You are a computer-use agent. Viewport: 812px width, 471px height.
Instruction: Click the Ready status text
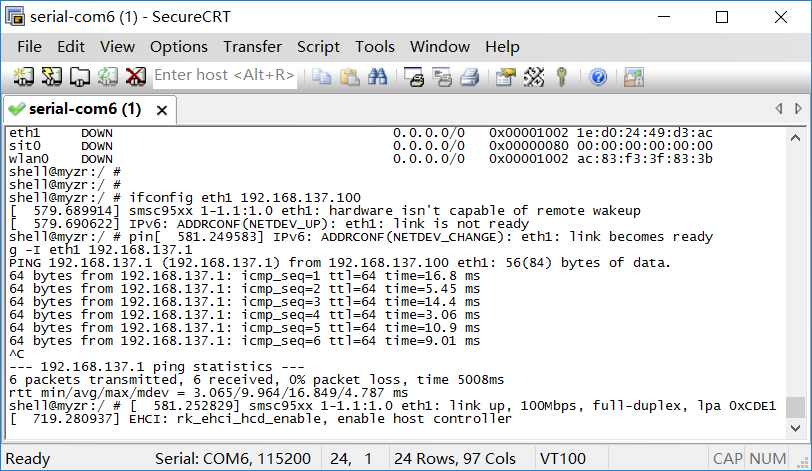(x=28, y=459)
